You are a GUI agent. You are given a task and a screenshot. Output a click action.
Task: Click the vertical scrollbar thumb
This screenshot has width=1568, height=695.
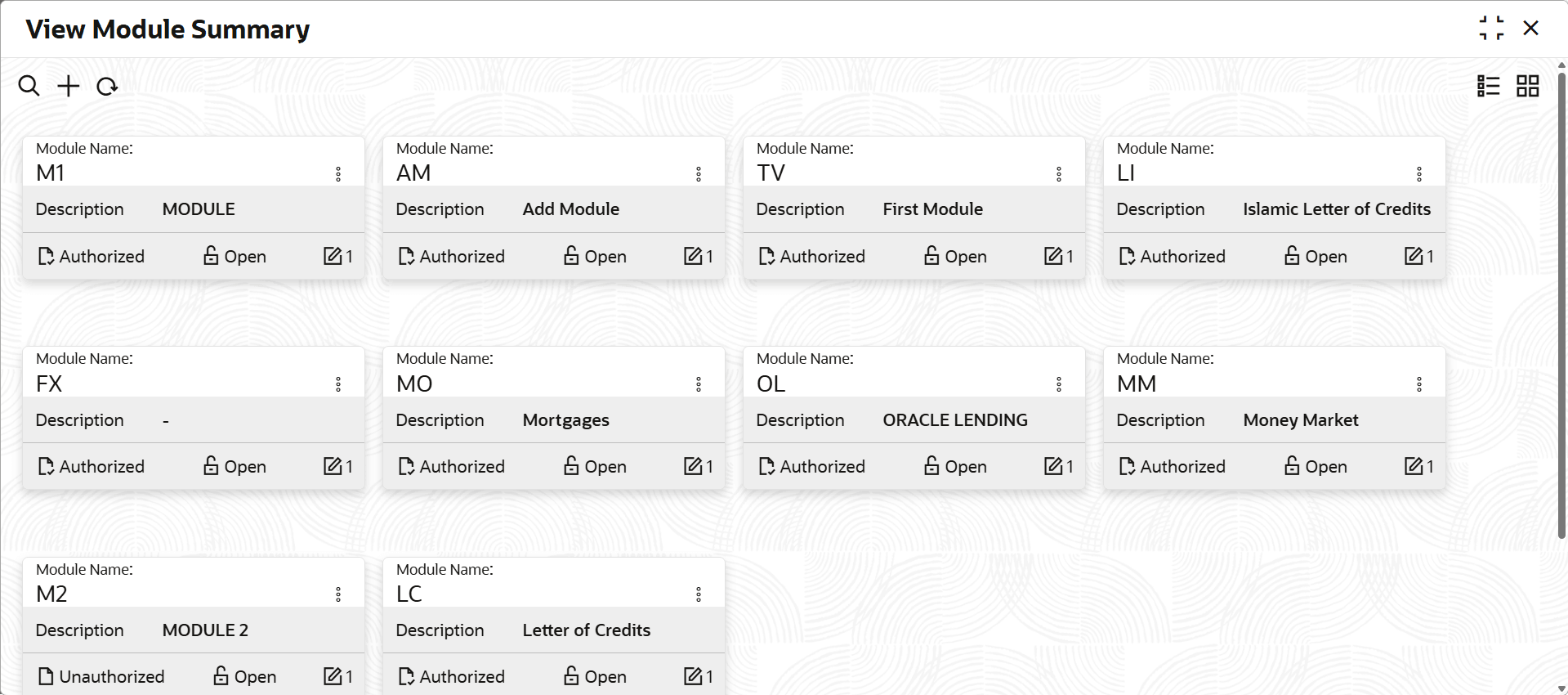[1561, 303]
